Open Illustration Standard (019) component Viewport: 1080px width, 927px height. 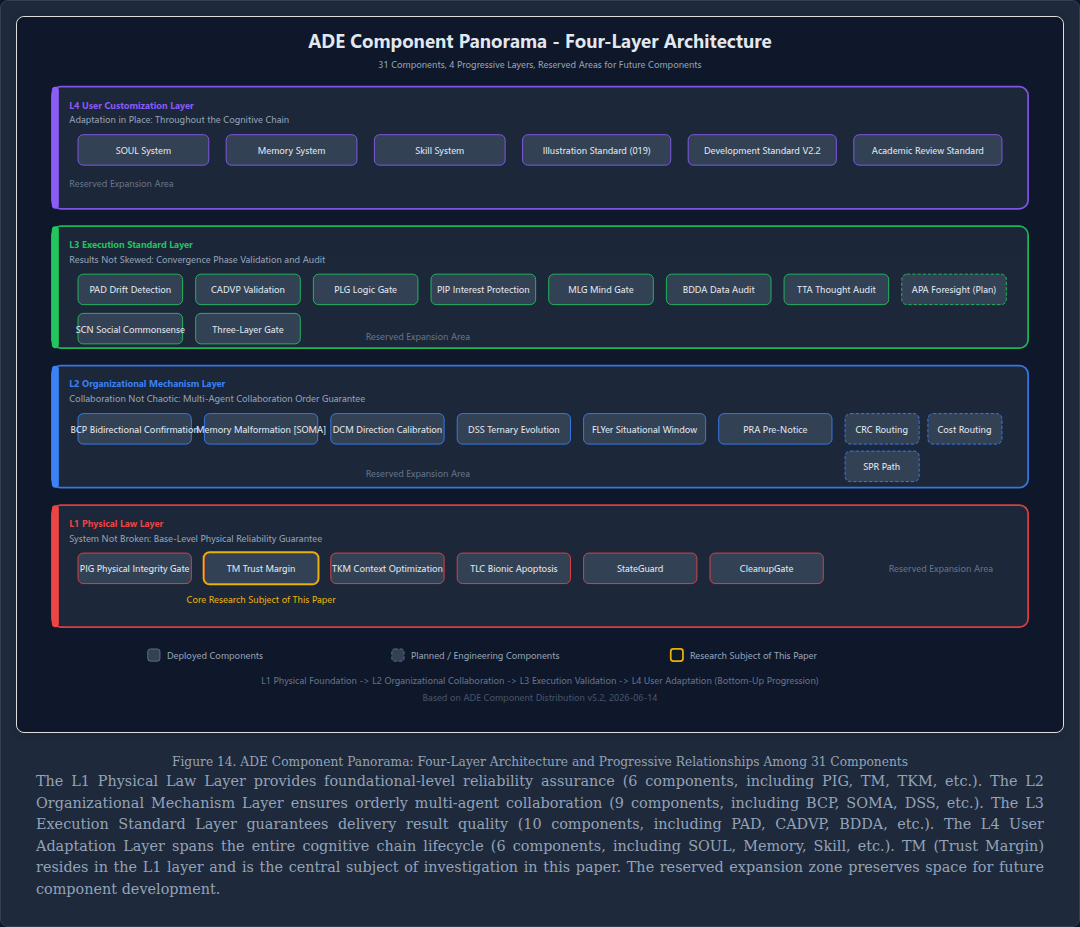pyautogui.click(x=596, y=150)
